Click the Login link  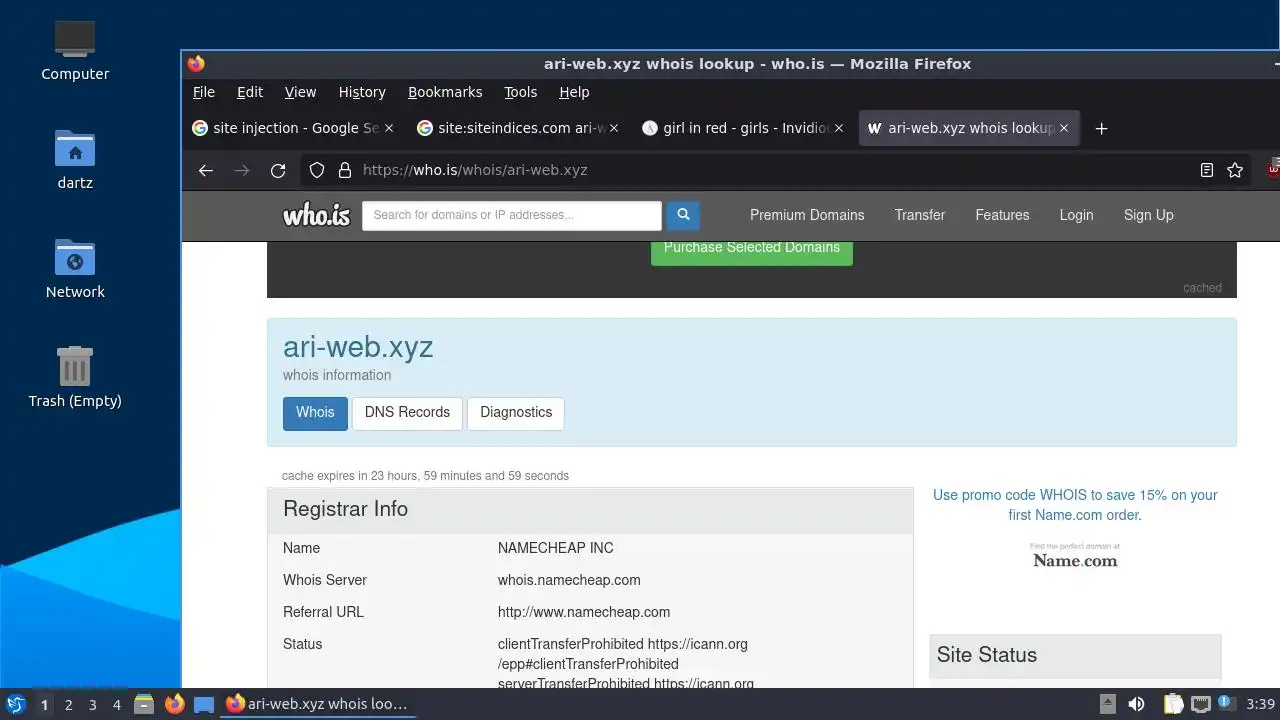point(1076,215)
